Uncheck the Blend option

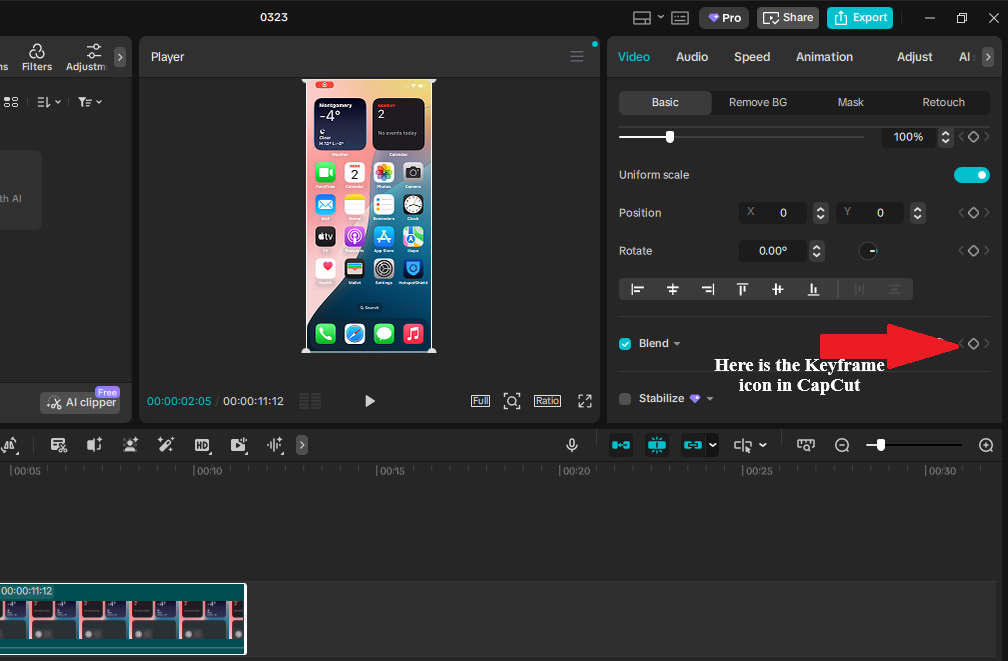pos(625,343)
